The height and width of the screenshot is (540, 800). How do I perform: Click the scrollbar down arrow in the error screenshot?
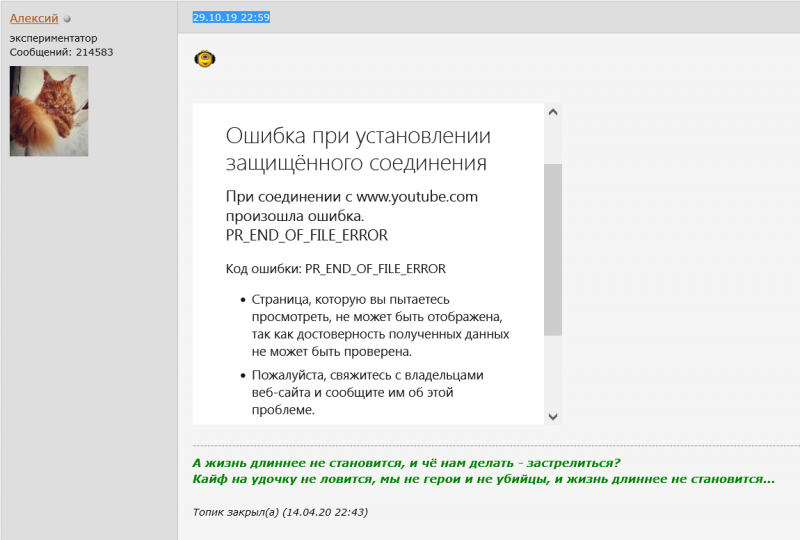coord(552,415)
